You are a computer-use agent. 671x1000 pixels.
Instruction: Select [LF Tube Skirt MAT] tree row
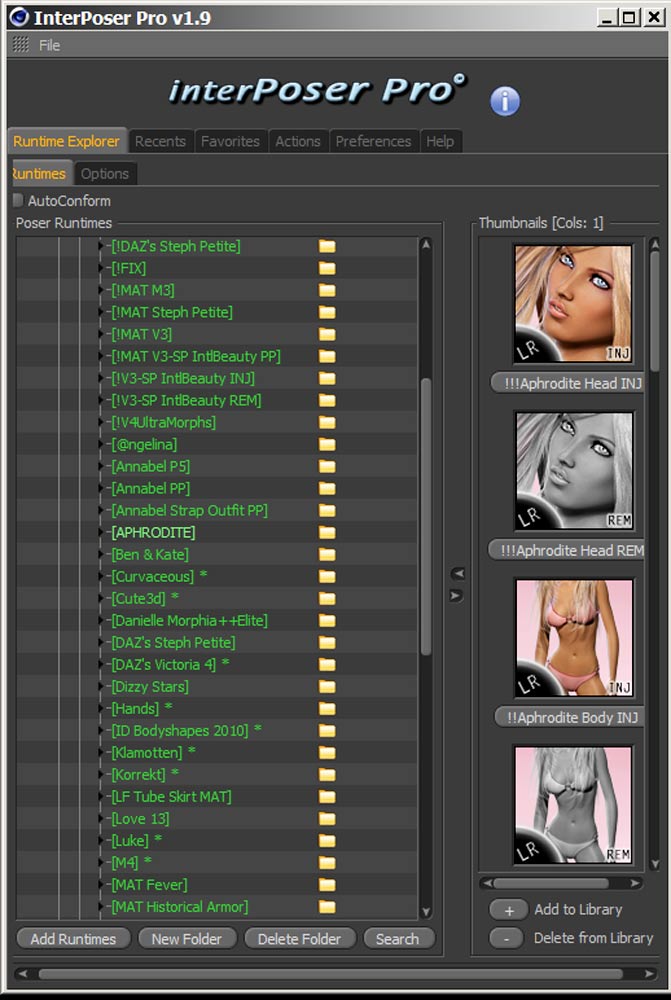[x=172, y=797]
